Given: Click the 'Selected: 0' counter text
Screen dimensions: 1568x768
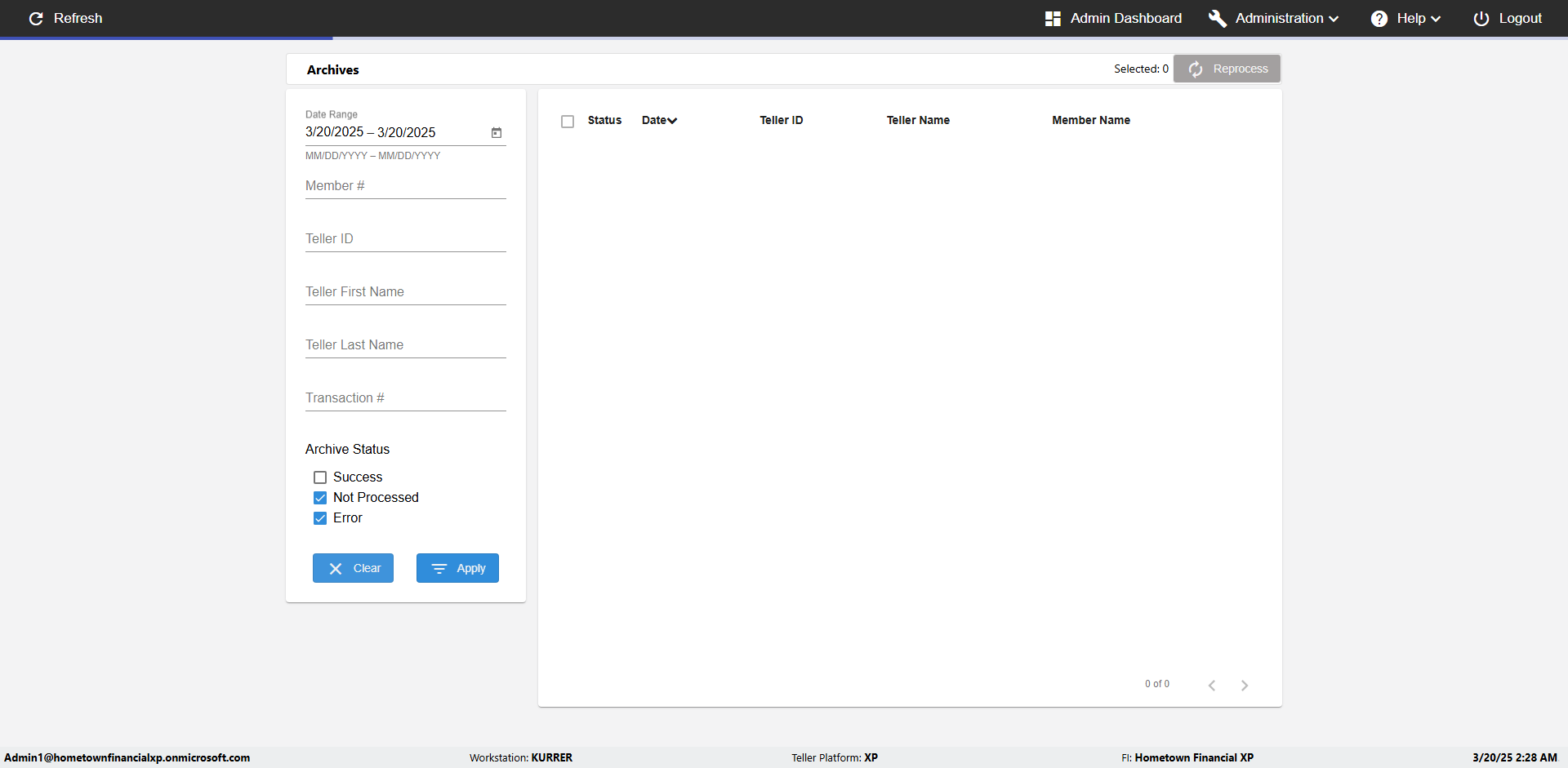Looking at the screenshot, I should click(x=1141, y=69).
